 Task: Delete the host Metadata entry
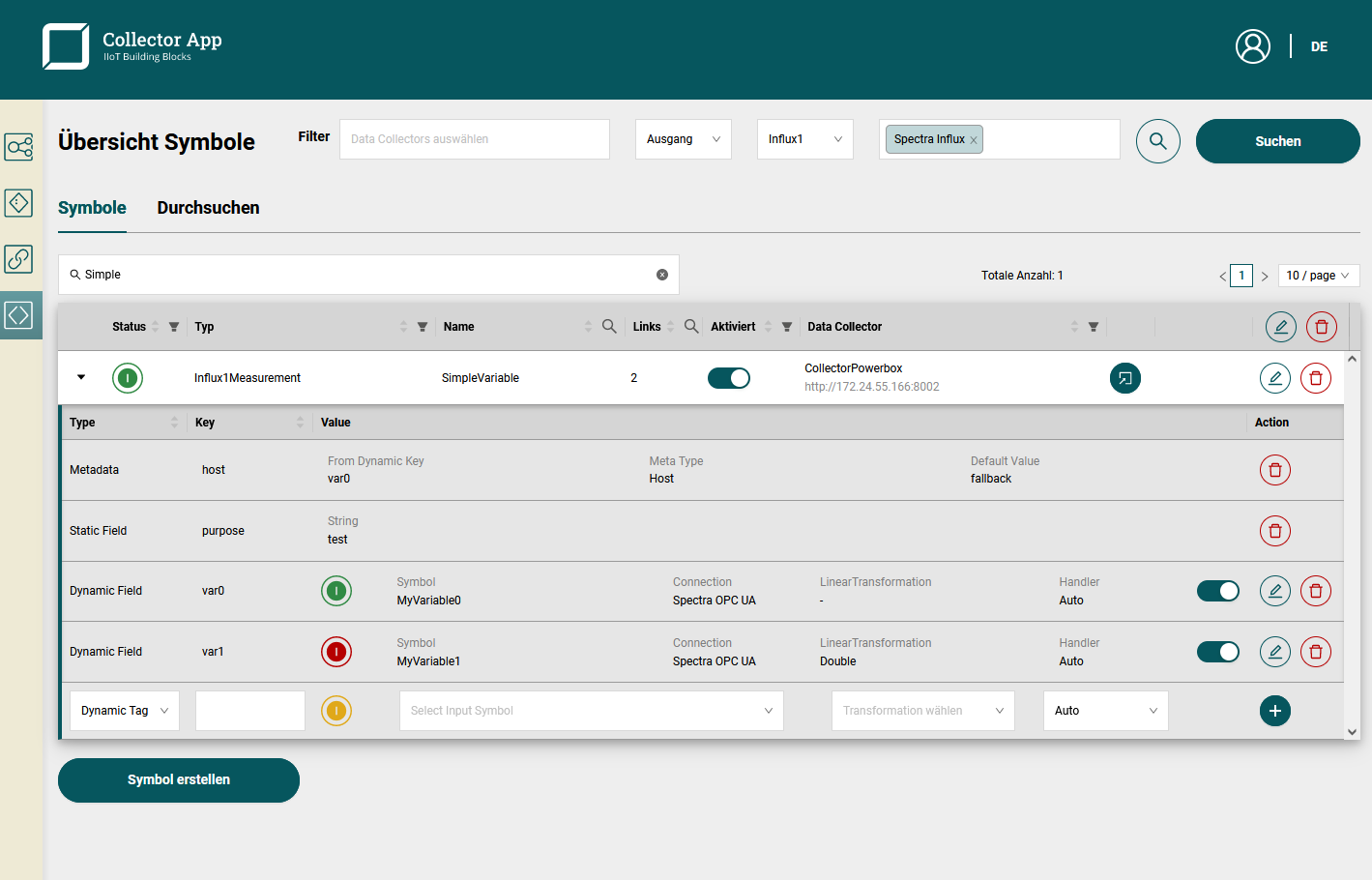tap(1274, 470)
